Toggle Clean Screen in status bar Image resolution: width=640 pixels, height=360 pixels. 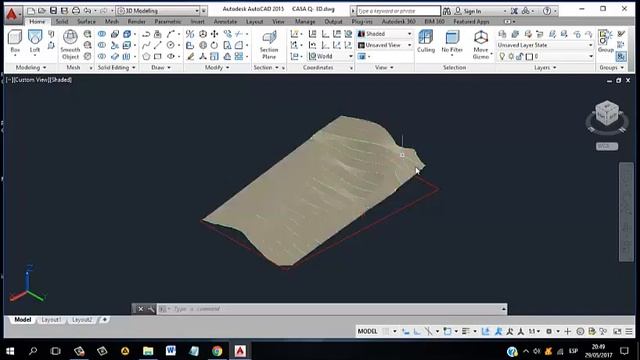[x=617, y=331]
